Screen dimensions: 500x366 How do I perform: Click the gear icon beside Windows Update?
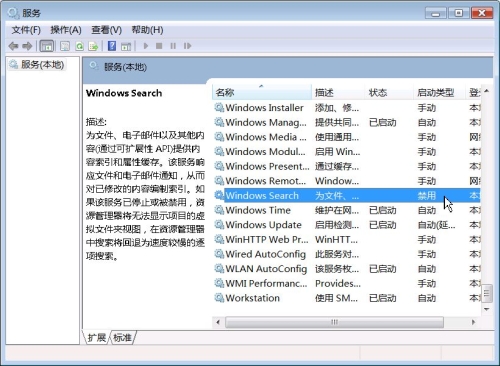point(219,225)
